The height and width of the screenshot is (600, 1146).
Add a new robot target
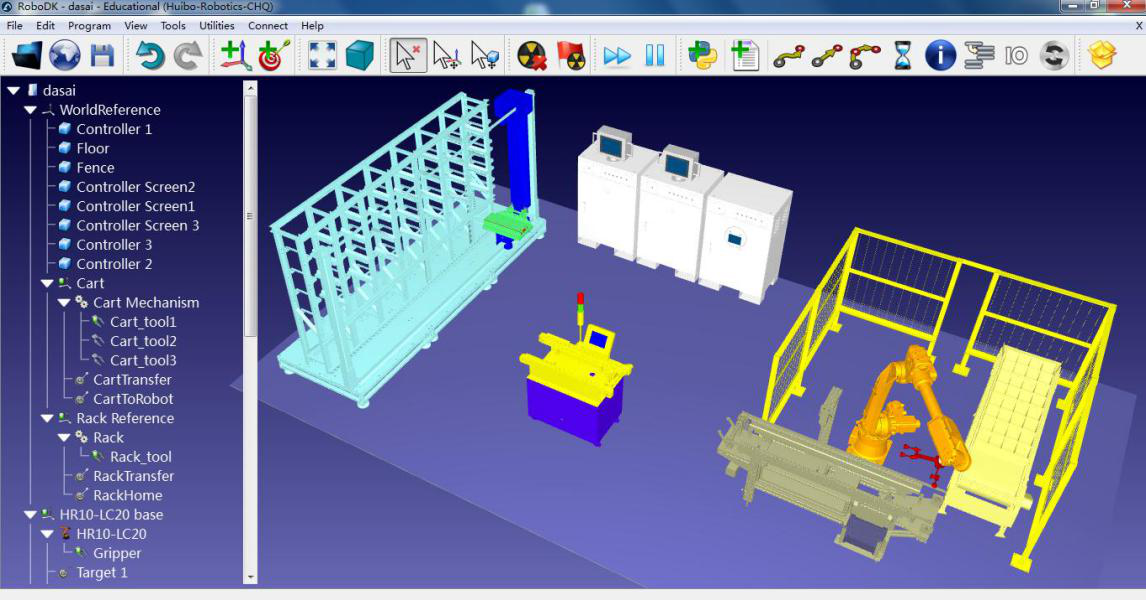click(274, 55)
